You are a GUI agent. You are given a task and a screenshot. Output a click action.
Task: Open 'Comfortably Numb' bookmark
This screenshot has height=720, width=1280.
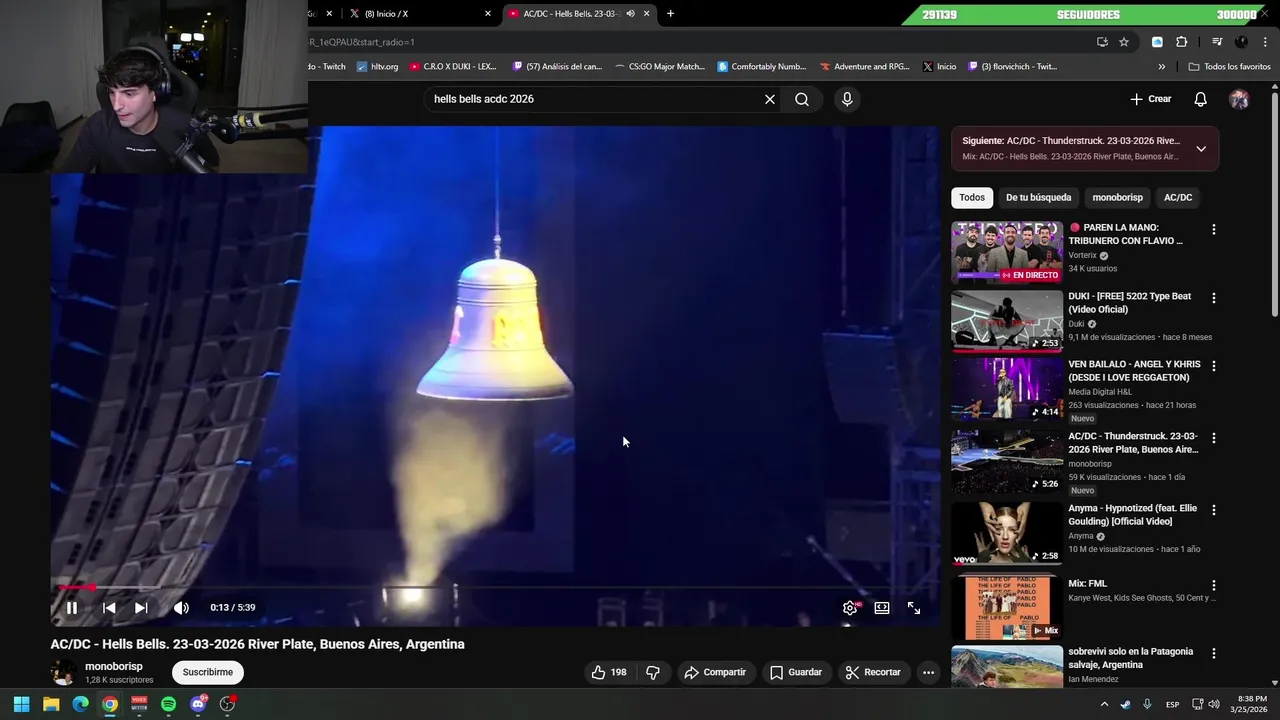point(761,67)
